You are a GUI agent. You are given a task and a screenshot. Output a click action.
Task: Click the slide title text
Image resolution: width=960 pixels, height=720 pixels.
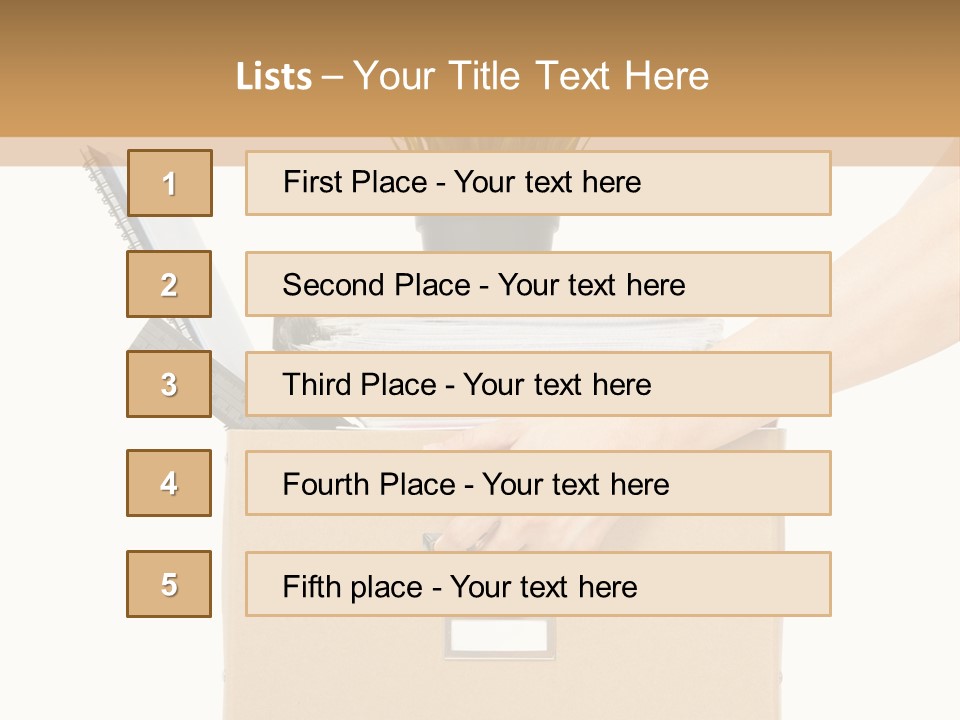[x=472, y=77]
